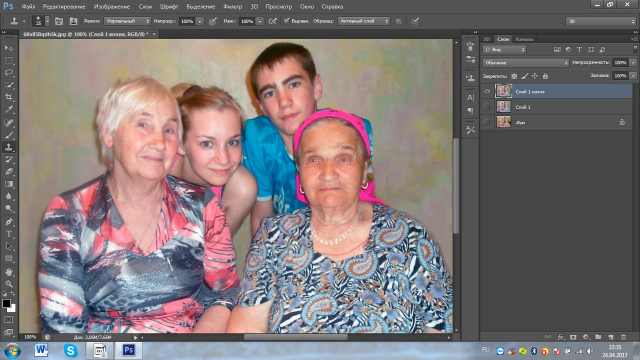The height and width of the screenshot is (360, 640).
Task: Create a new layer group folder
Action: 598,337
